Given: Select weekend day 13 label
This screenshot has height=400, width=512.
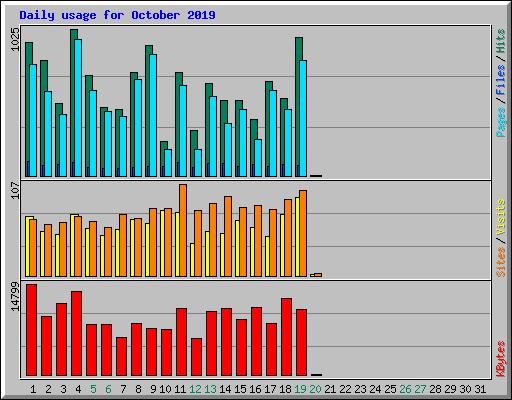Looking at the screenshot, I should coord(210,389).
